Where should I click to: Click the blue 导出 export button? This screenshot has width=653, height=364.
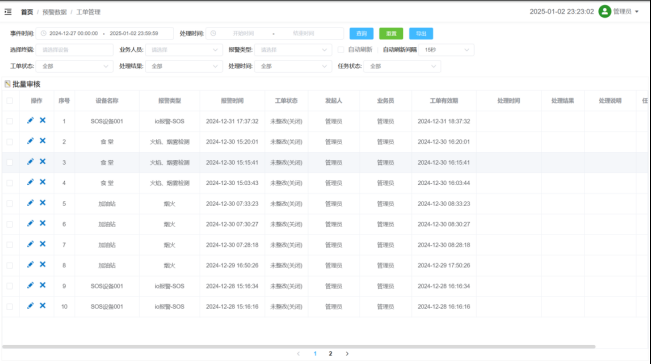[x=421, y=33]
